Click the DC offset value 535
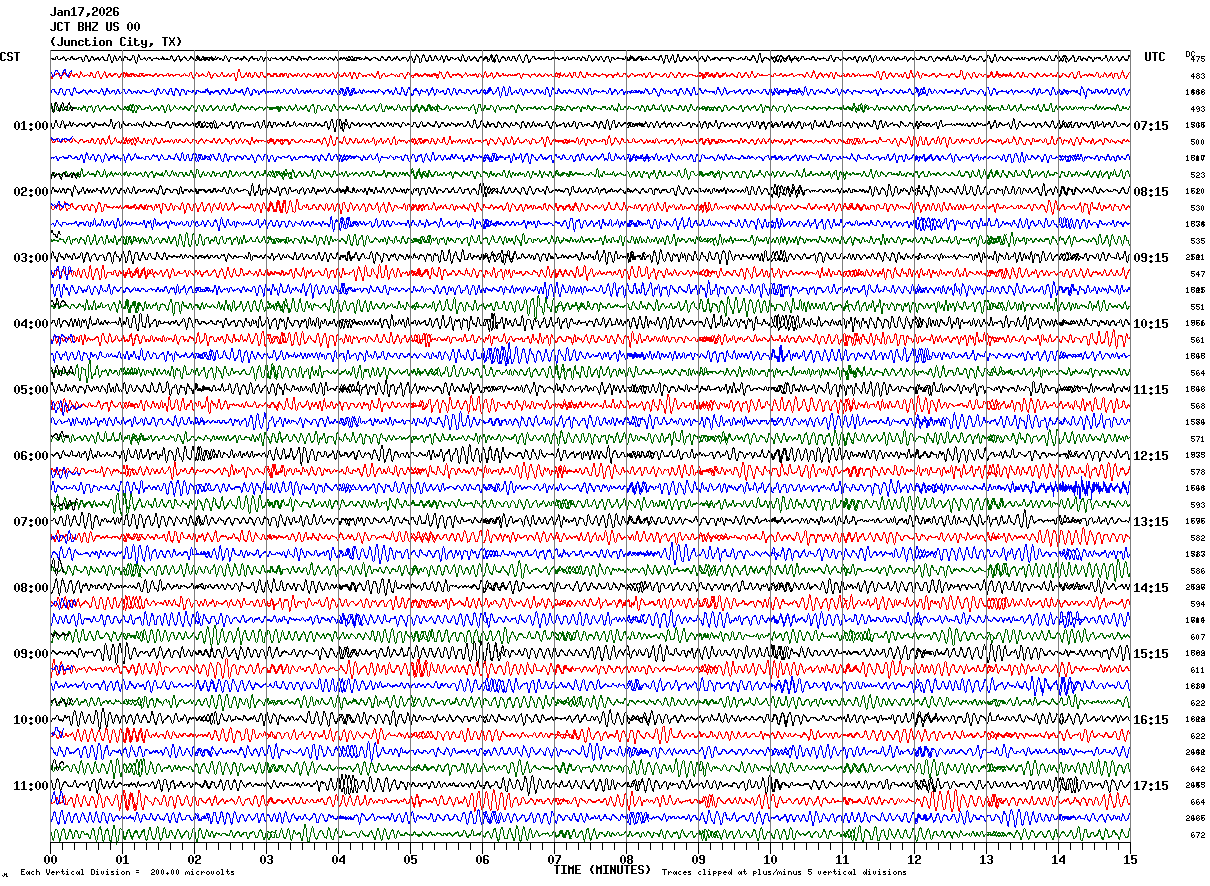Image resolution: width=1210 pixels, height=886 pixels. [x=1197, y=241]
